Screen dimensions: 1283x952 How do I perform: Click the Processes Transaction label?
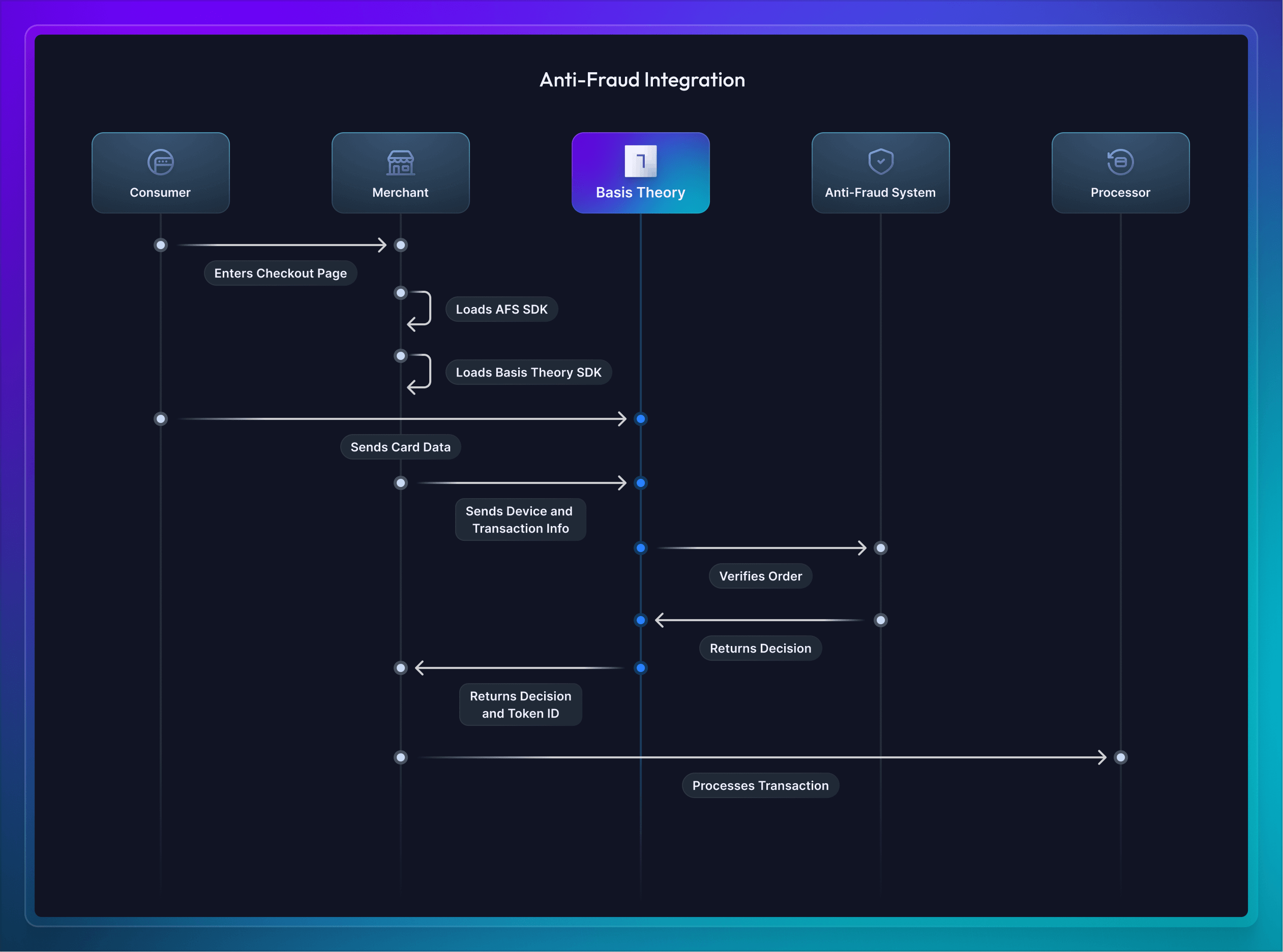coord(760,785)
